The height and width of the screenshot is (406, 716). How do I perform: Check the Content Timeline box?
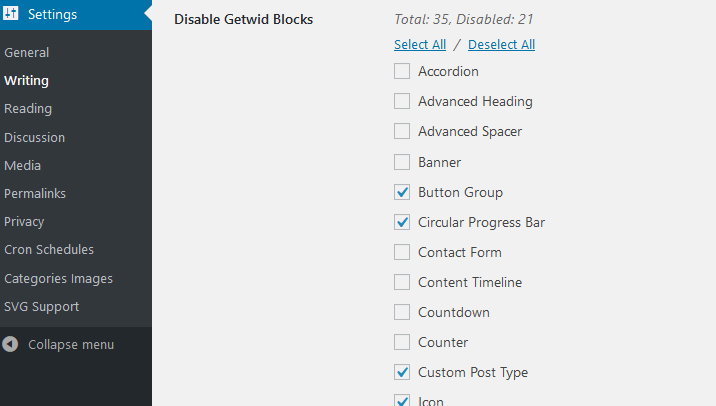402,282
